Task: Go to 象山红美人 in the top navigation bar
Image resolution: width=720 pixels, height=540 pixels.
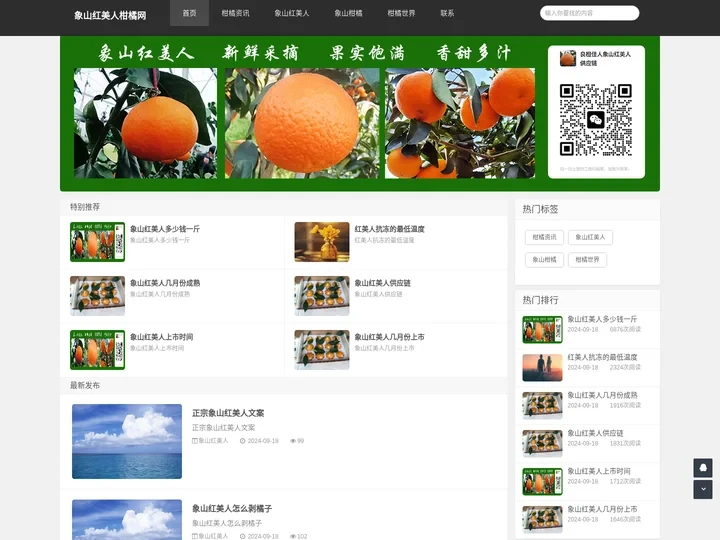Action: pyautogui.click(x=292, y=13)
